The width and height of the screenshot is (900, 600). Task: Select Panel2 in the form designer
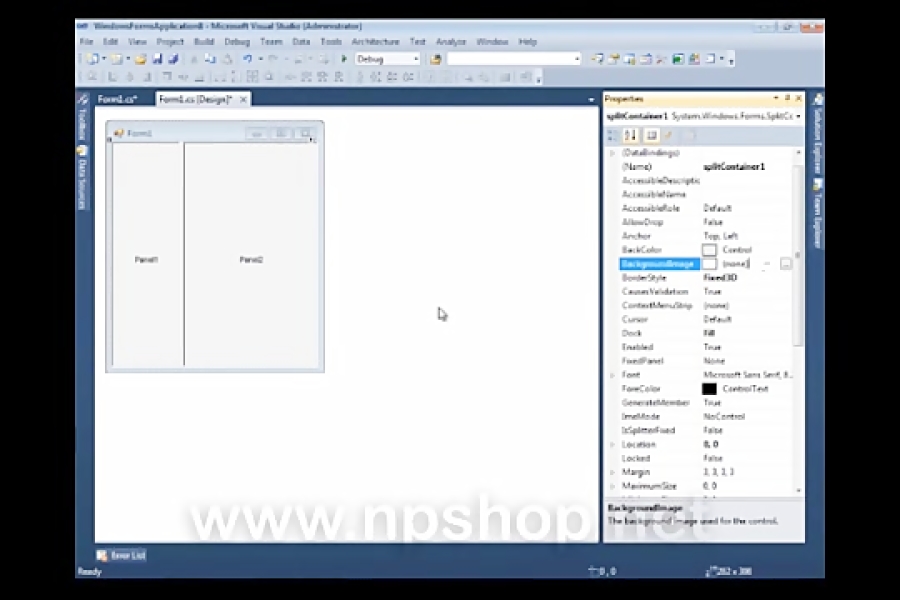point(251,259)
